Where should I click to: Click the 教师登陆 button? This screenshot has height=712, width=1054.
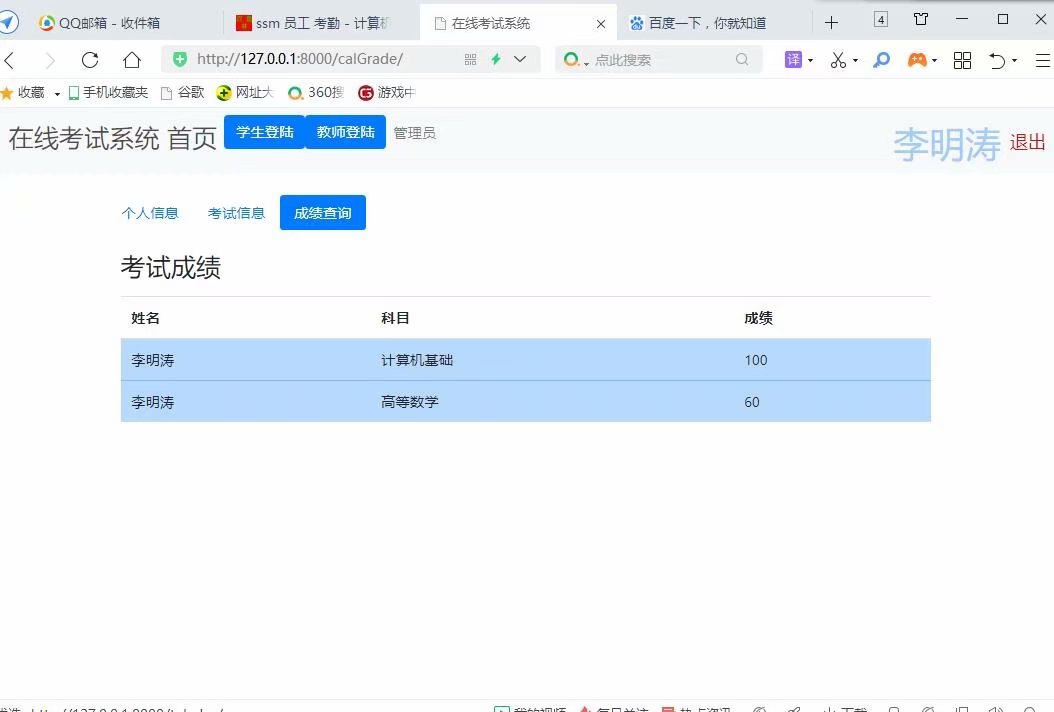[346, 132]
